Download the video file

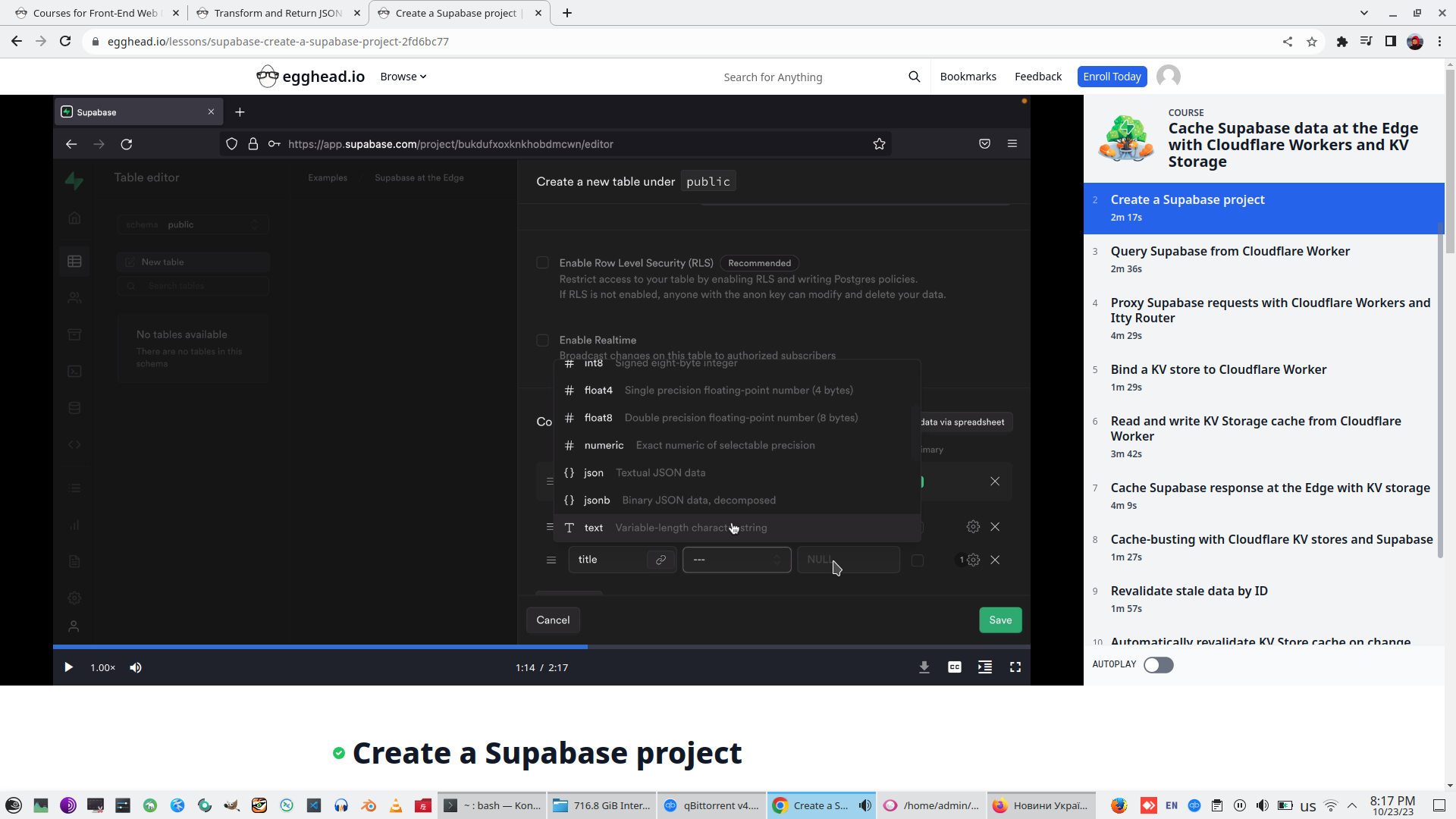pos(924,667)
